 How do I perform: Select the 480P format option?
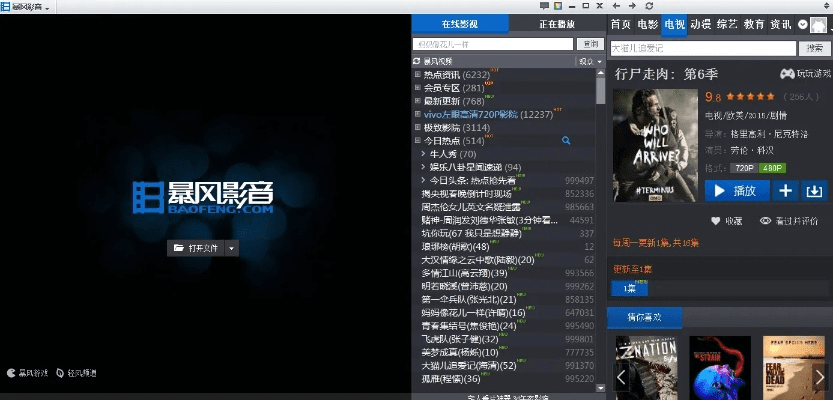pyautogui.click(x=772, y=167)
